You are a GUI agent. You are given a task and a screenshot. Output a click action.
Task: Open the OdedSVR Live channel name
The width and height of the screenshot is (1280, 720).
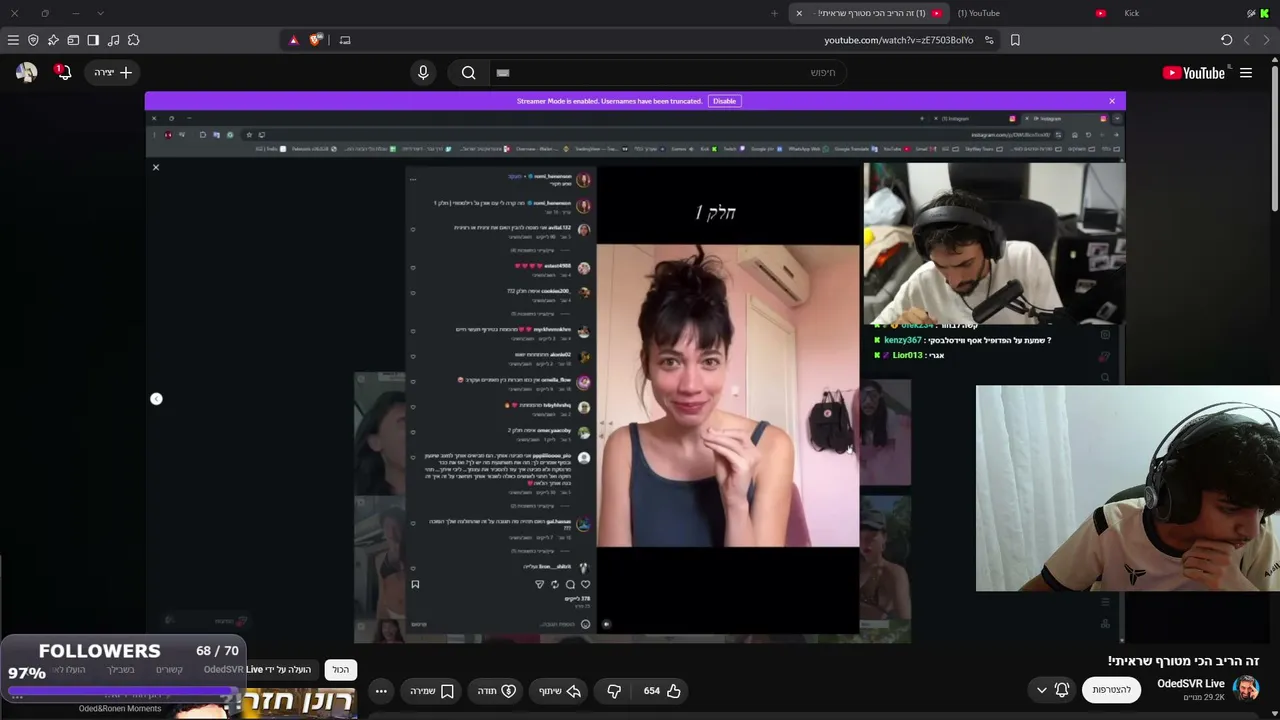(x=1191, y=684)
